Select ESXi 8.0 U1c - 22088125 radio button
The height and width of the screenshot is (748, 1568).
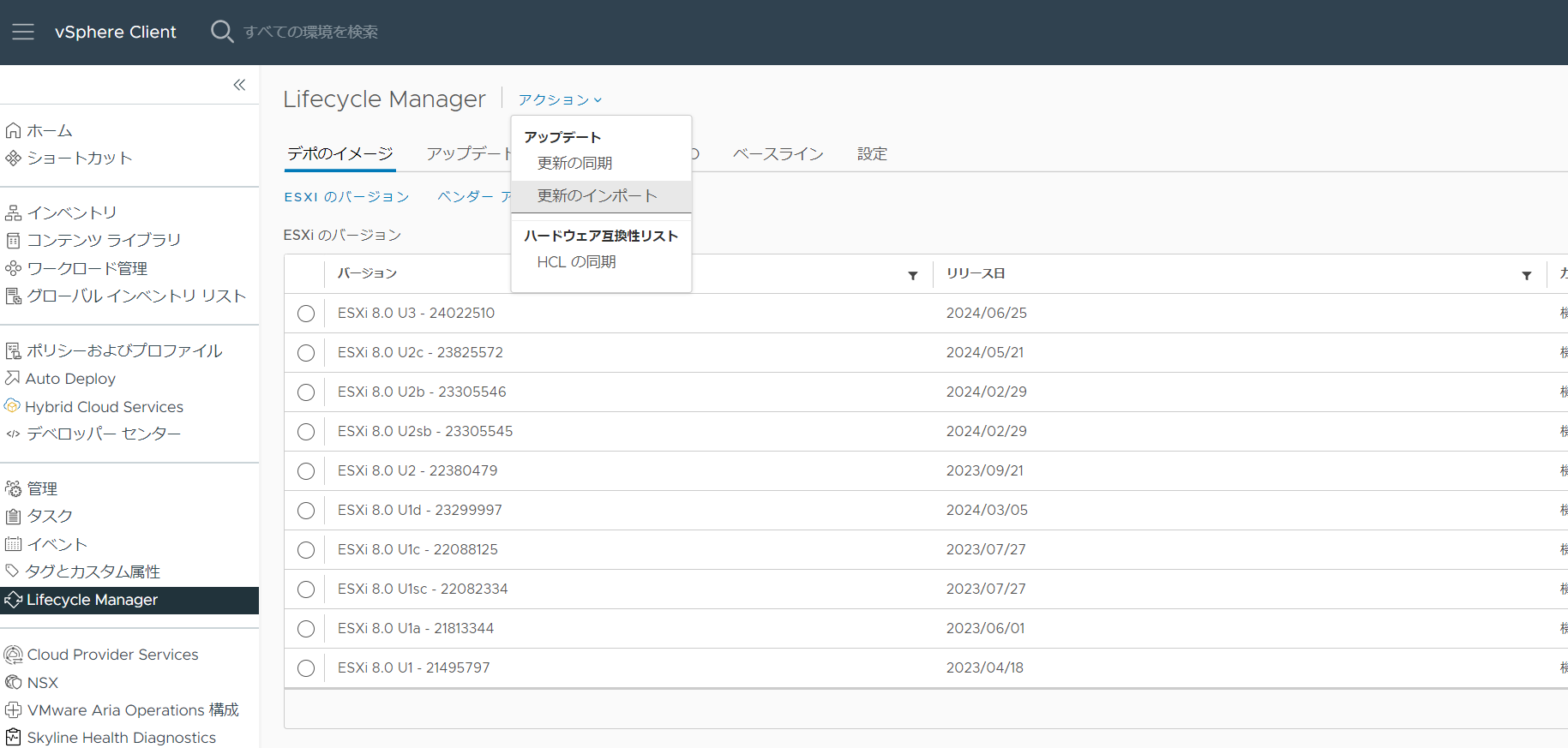click(x=306, y=550)
